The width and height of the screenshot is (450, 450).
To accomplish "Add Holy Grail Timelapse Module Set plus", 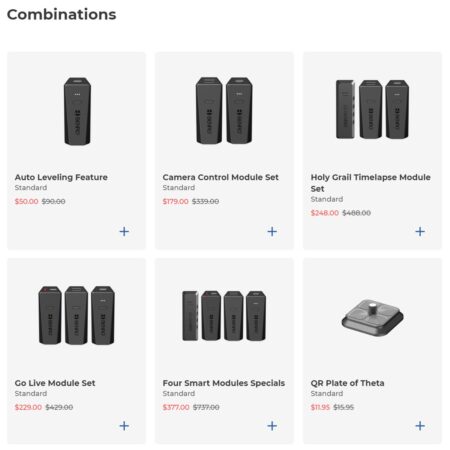I will [420, 231].
